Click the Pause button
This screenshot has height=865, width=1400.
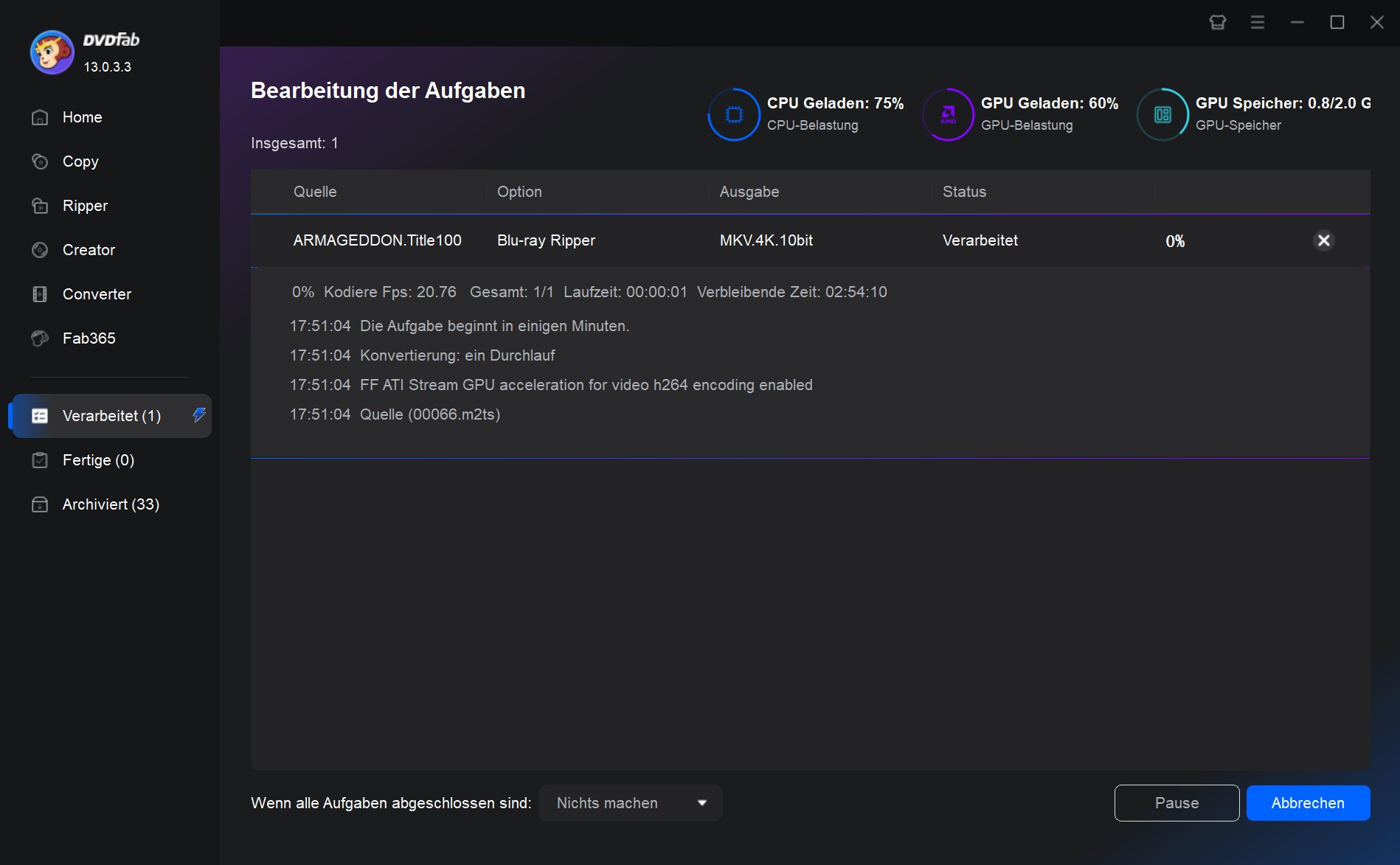coord(1177,803)
